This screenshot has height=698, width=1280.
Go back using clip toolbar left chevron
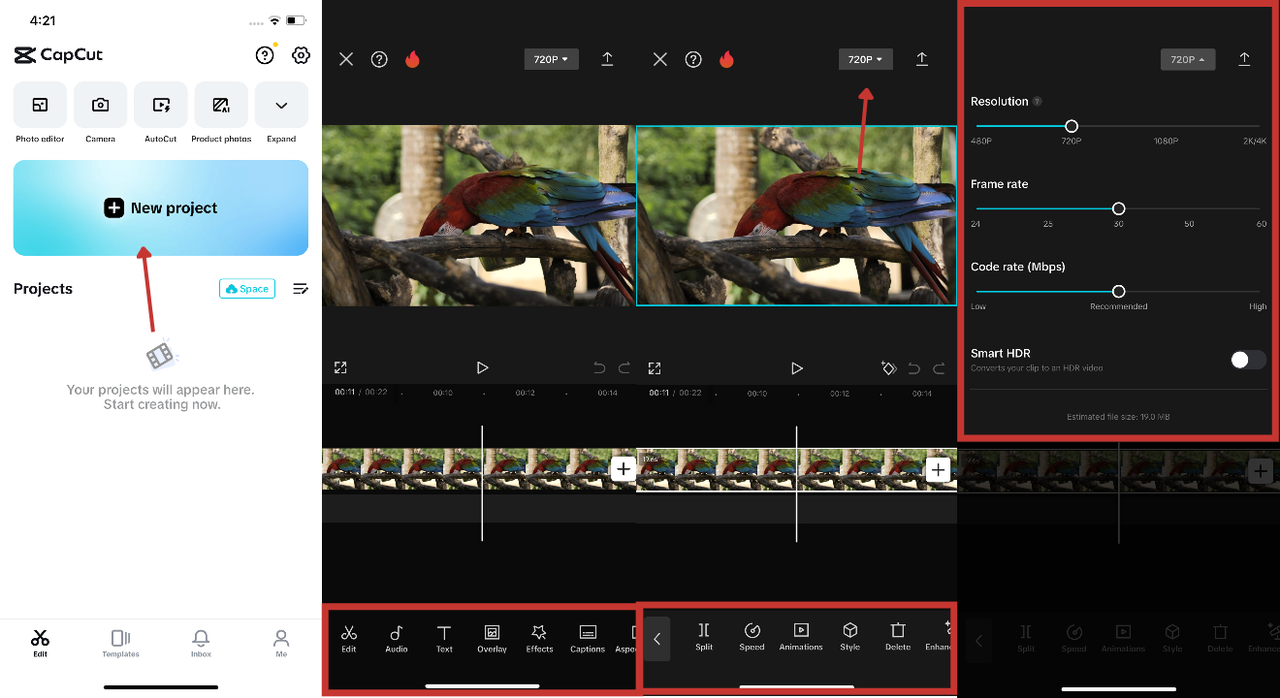coord(657,639)
